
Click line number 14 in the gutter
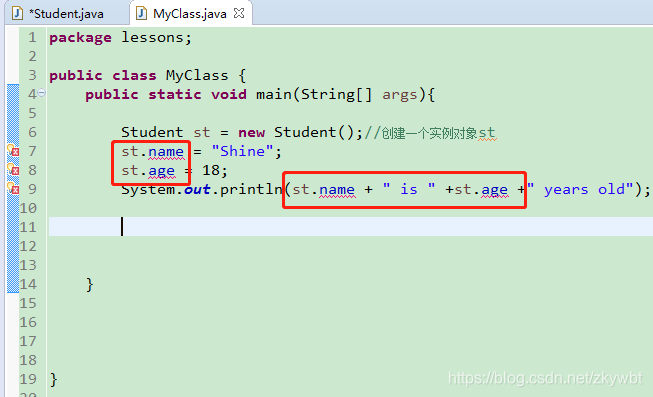28,284
